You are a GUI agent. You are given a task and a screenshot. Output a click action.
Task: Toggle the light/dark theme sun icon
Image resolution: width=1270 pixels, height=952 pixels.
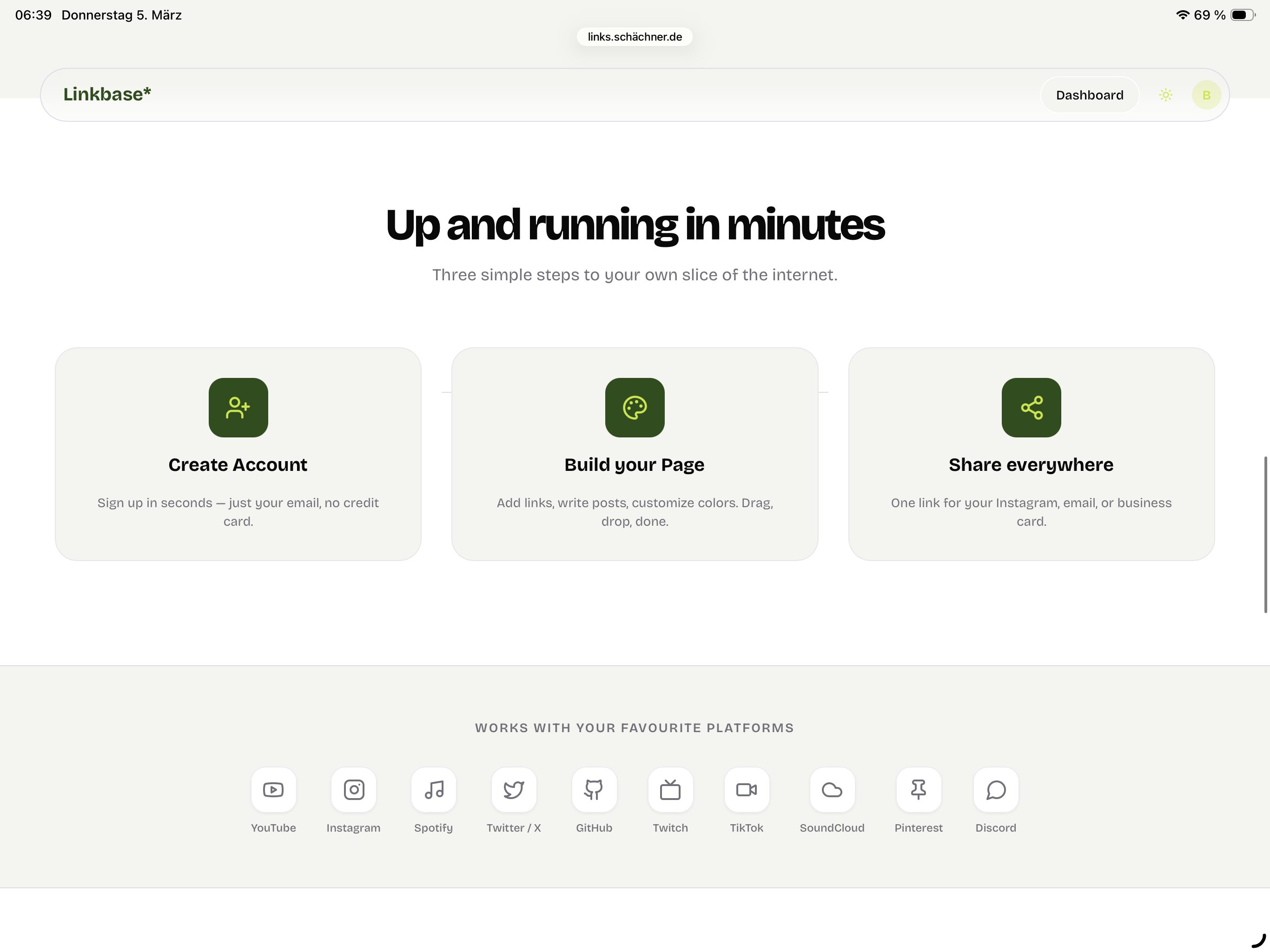(x=1165, y=95)
